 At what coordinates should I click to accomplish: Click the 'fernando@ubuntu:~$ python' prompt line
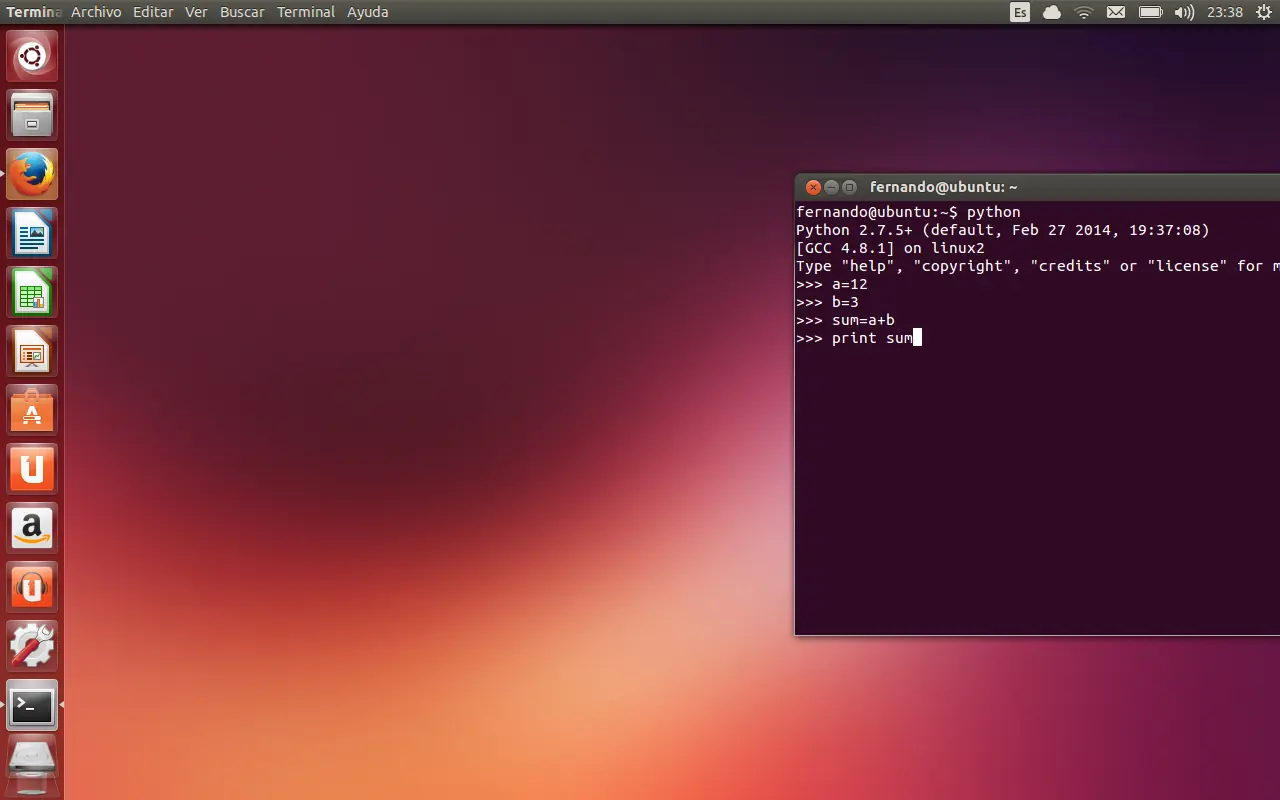(x=908, y=212)
